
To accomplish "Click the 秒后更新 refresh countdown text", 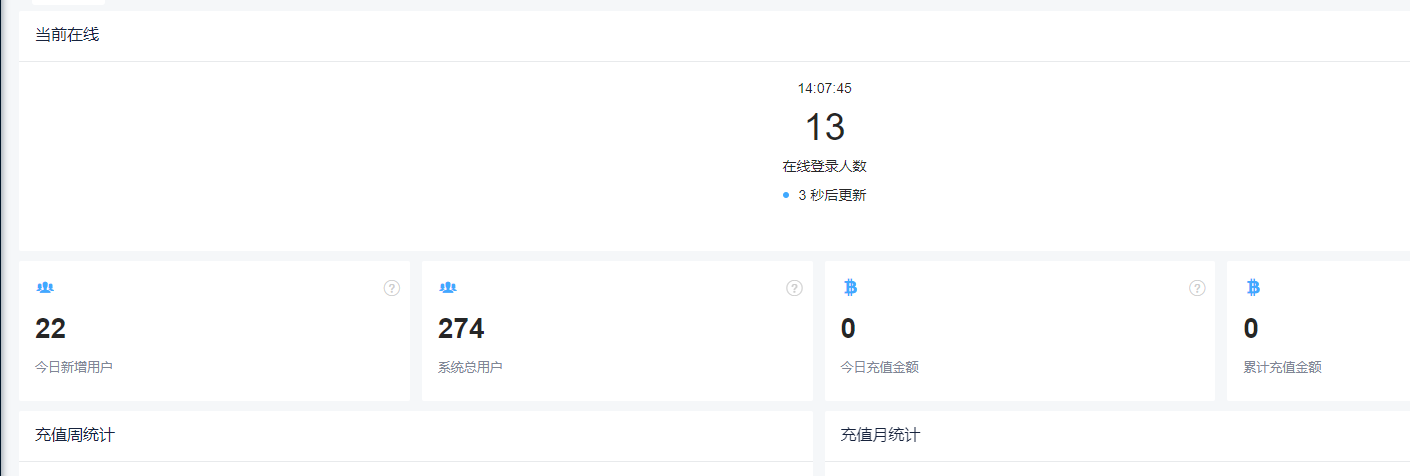I will point(832,195).
